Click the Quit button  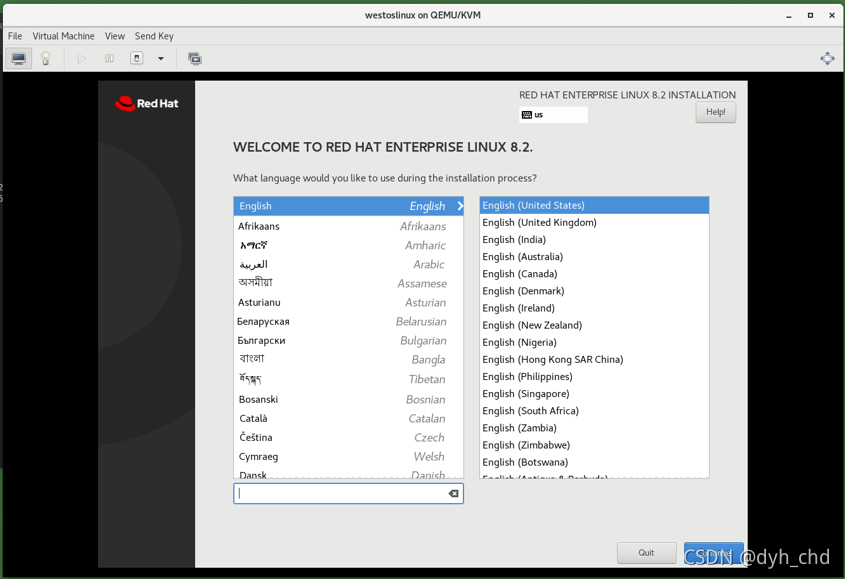click(646, 553)
